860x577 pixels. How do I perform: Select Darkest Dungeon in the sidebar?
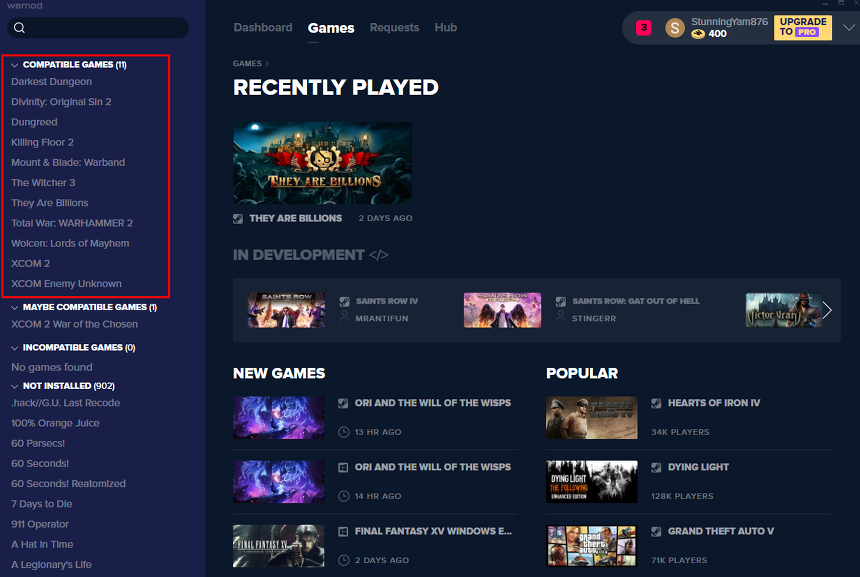pyautogui.click(x=52, y=82)
